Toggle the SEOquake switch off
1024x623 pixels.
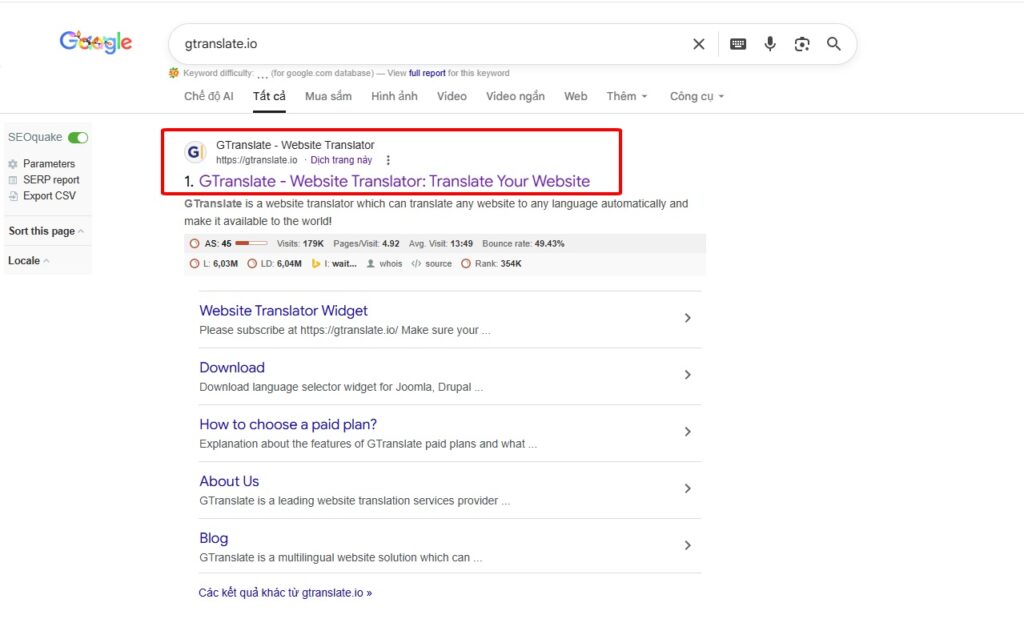click(78, 137)
